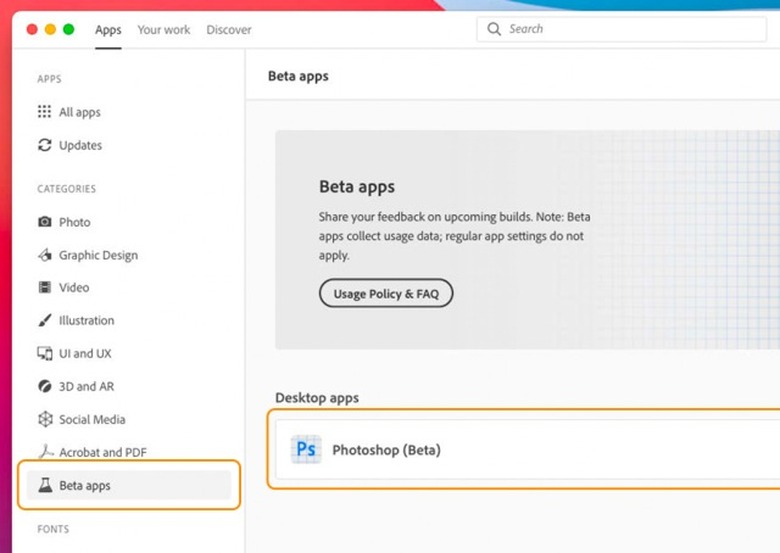Click the All apps grid icon
The width and height of the screenshot is (780, 553).
(44, 112)
